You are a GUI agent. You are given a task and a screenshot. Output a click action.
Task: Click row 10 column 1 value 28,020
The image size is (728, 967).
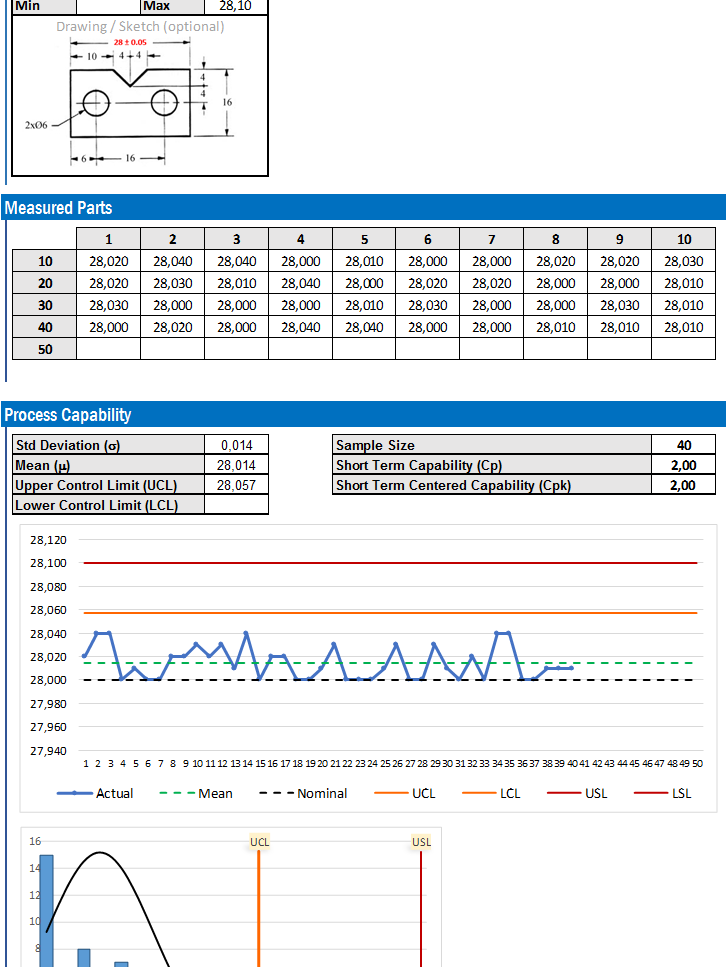[109, 261]
